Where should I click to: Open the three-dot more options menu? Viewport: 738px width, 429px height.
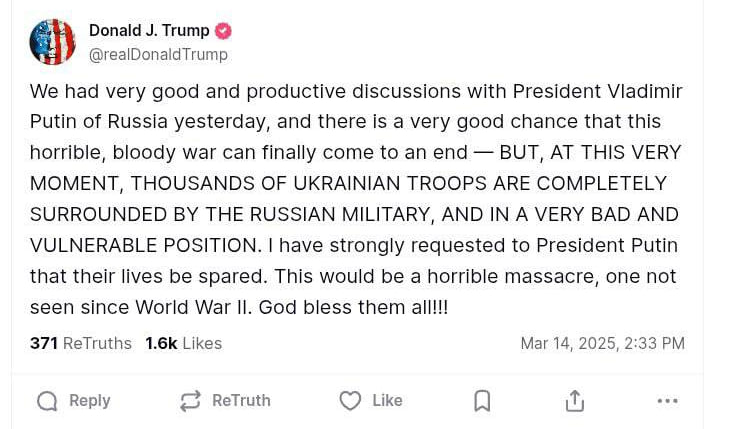tap(667, 401)
